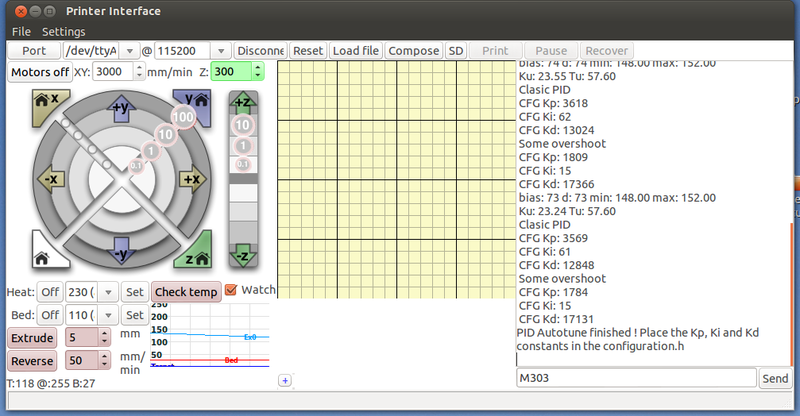The image size is (800, 416).
Task: Raise the Z axis with the +z arrow
Action: point(242,101)
